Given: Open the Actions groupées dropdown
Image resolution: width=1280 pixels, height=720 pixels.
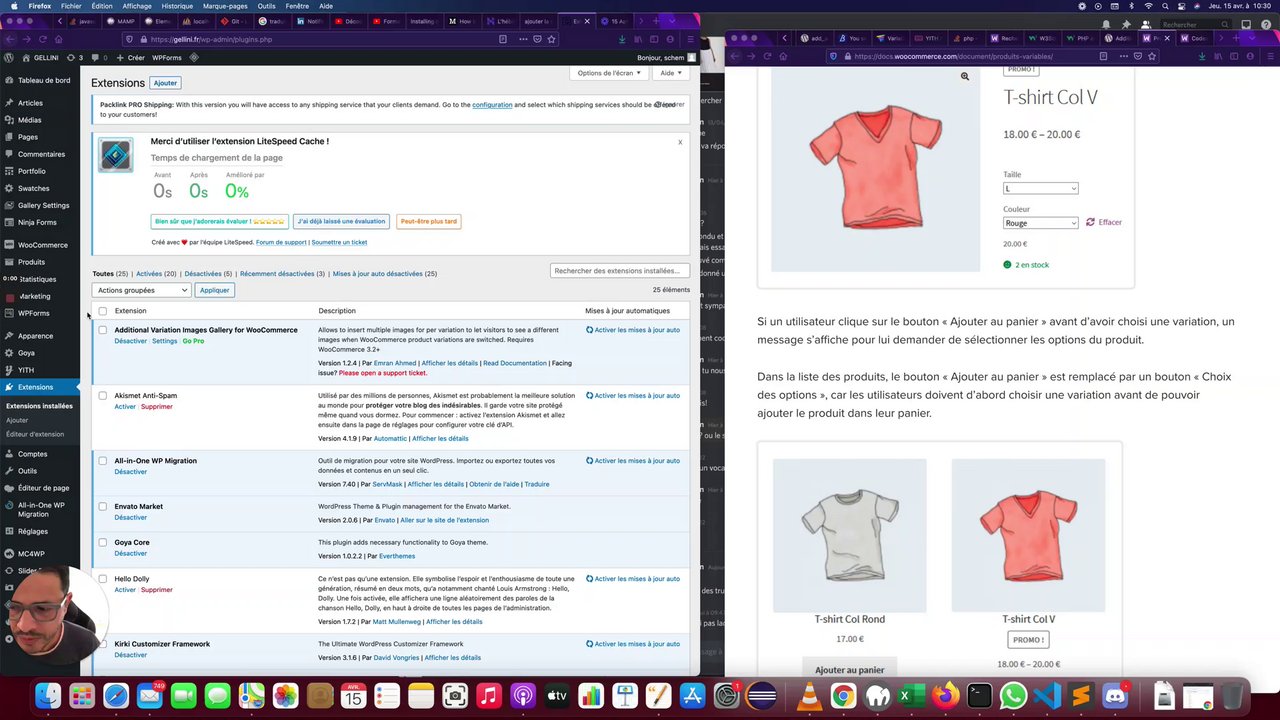Looking at the screenshot, I should (x=141, y=290).
